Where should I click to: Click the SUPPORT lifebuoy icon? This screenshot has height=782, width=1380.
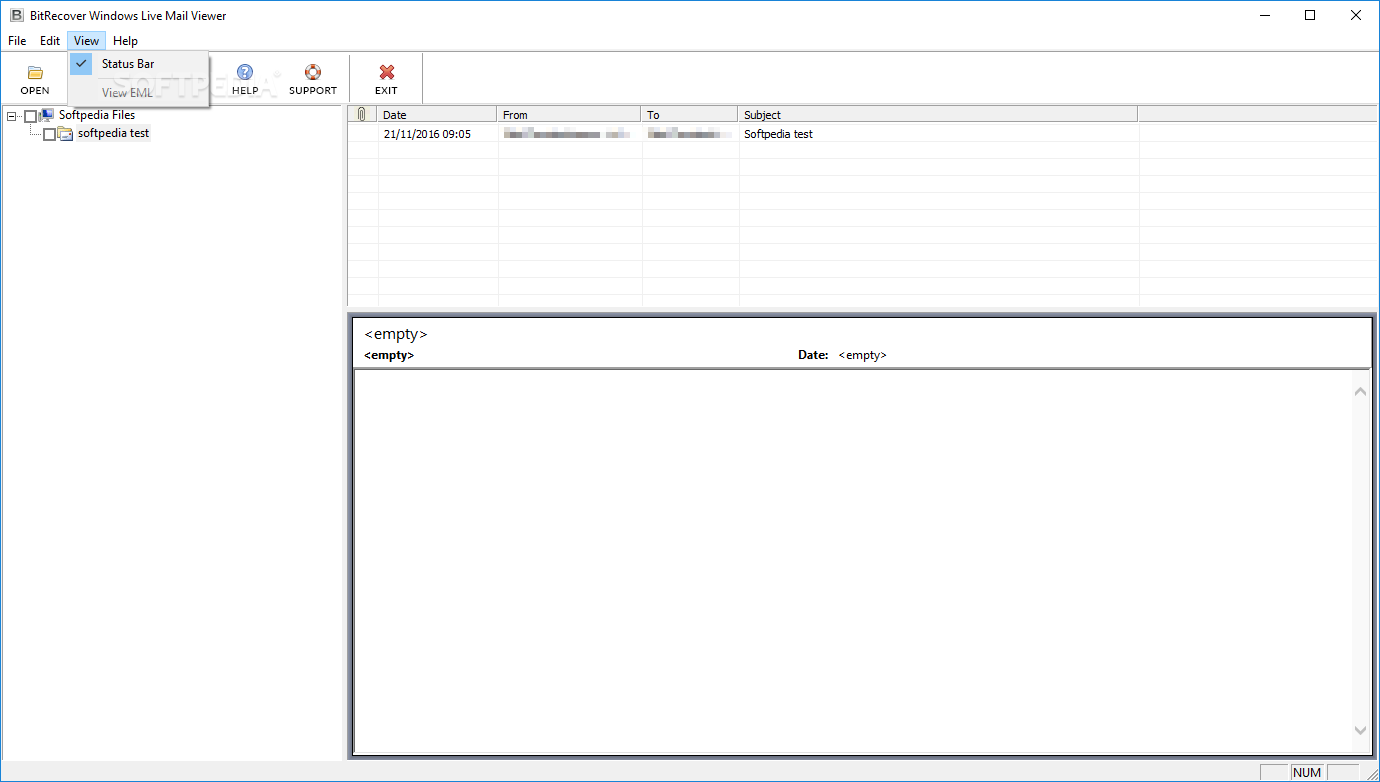(313, 72)
